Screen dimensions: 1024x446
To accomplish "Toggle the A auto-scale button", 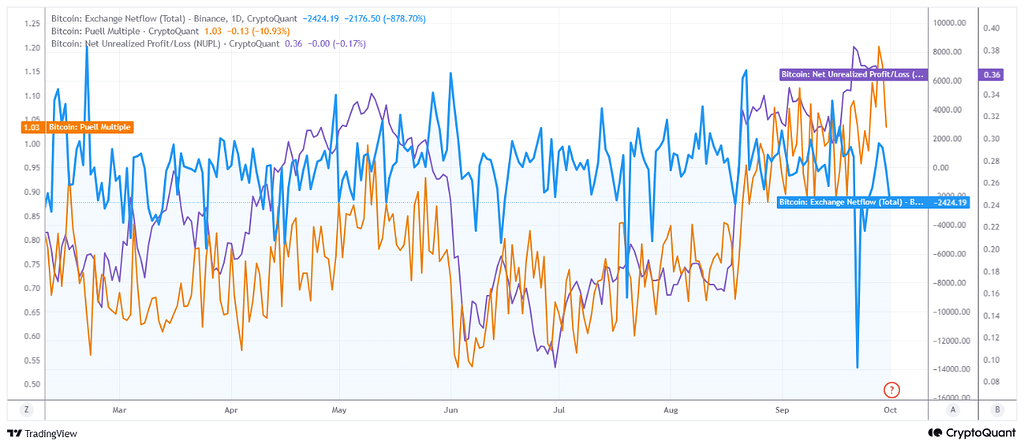I will point(953,410).
